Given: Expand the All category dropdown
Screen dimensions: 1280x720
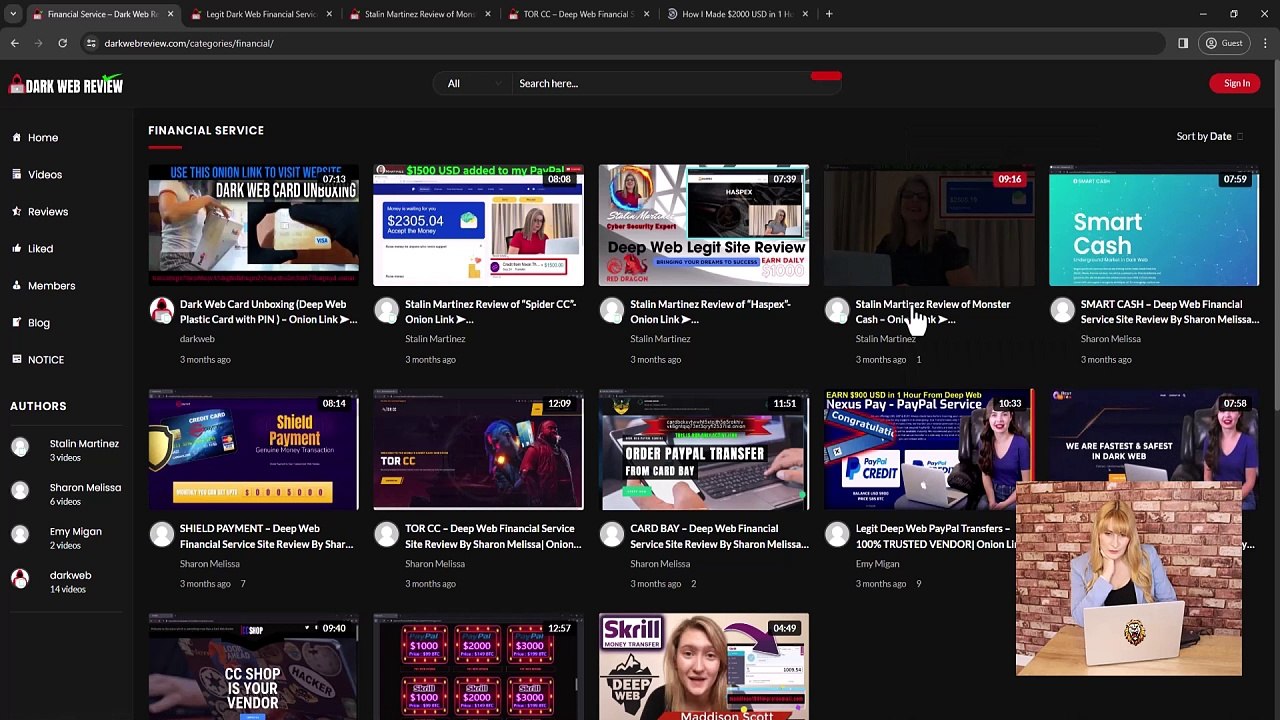Looking at the screenshot, I should click(472, 83).
